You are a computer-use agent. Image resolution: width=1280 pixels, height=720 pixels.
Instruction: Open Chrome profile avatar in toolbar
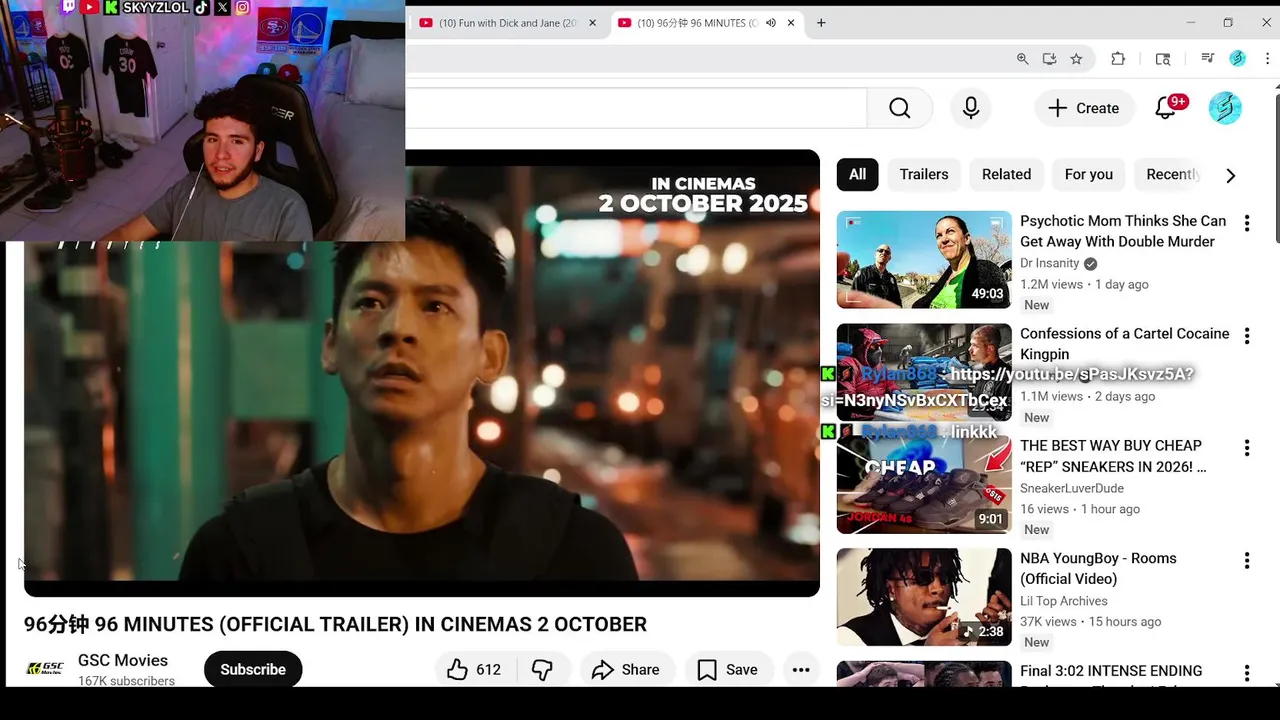click(1237, 59)
